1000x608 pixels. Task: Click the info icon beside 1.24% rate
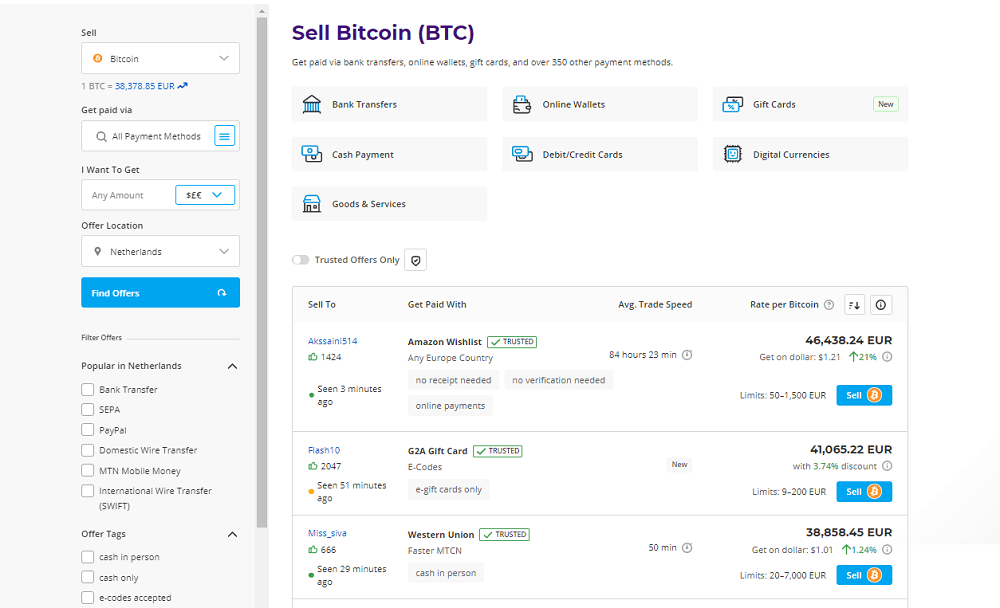coord(887,549)
